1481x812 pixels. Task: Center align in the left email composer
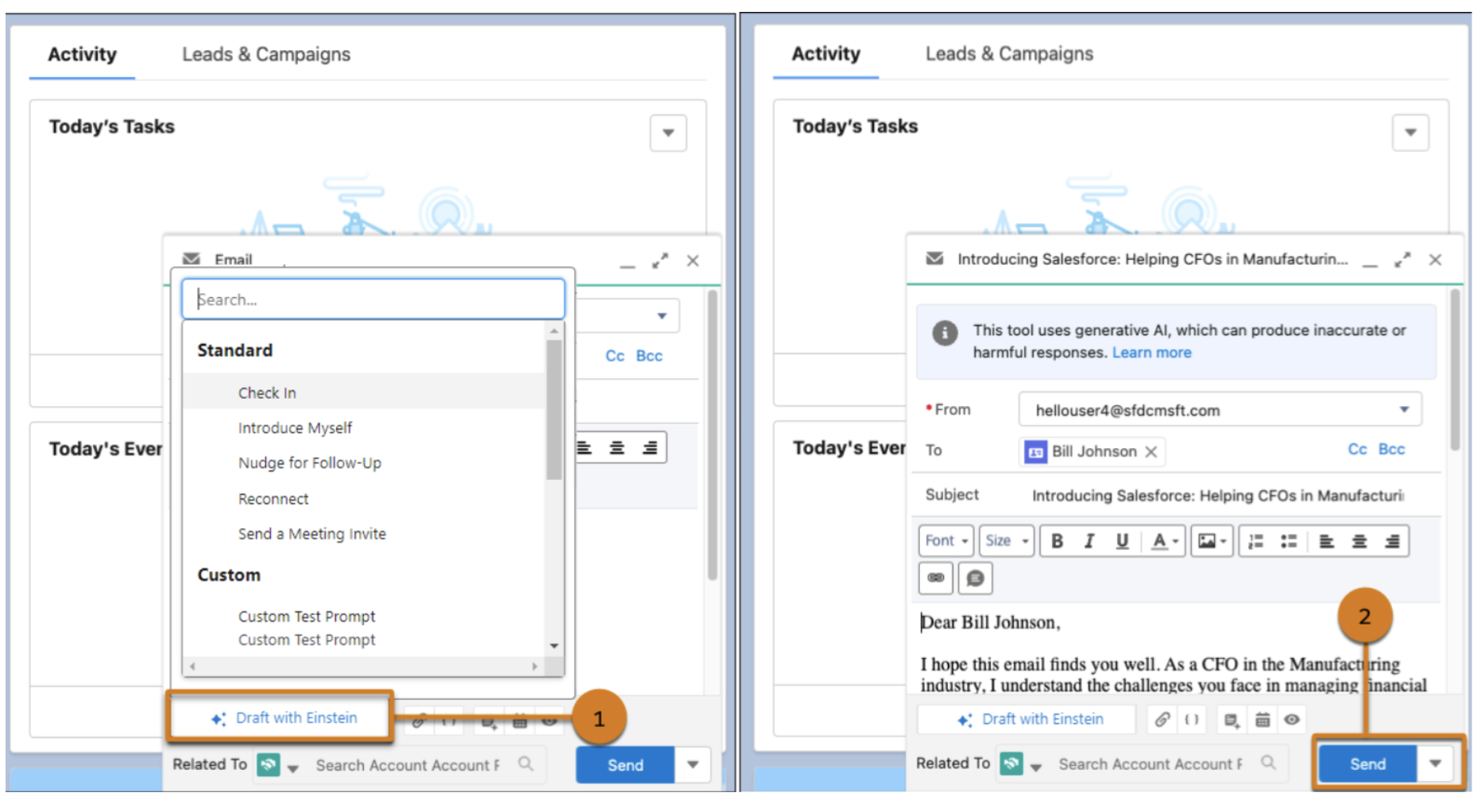point(617,448)
